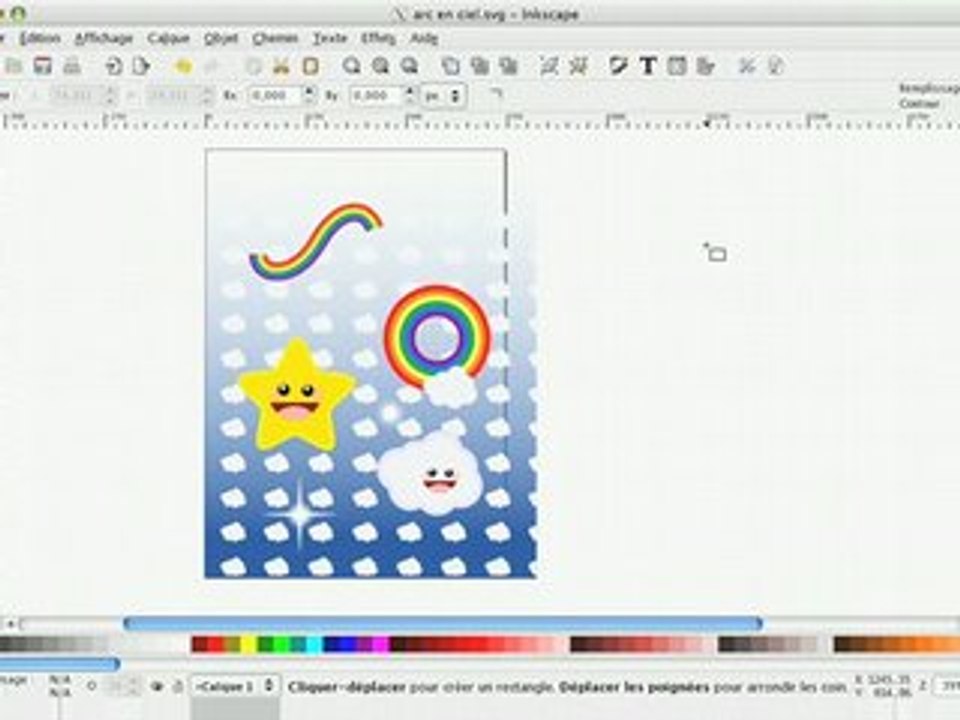This screenshot has width=960, height=720.
Task: Zoom to fit selection icon
Action: pos(351,66)
